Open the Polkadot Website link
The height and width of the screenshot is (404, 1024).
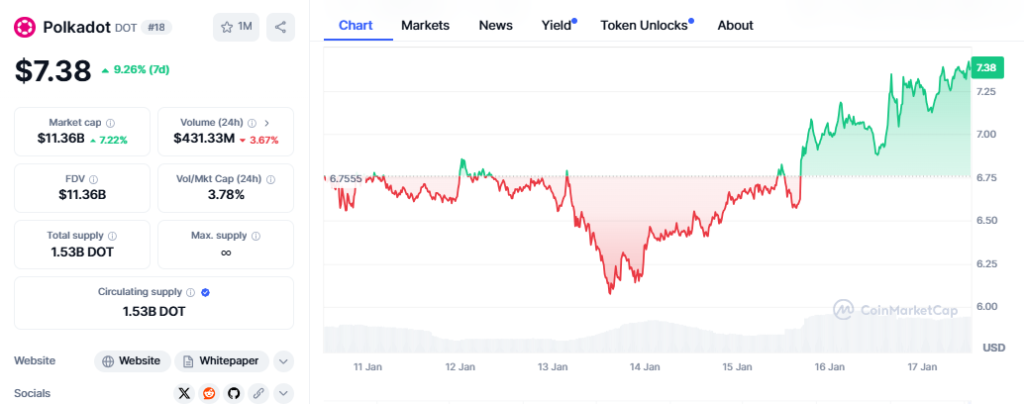130,361
